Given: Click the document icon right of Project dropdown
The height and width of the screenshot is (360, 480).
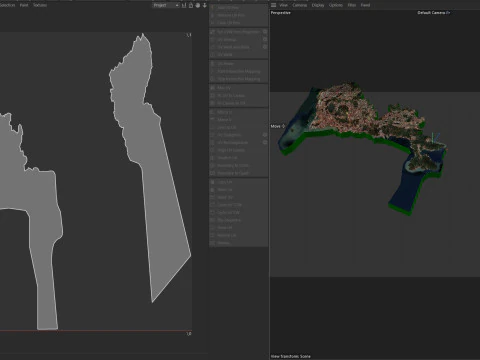Looking at the screenshot, I should tap(191, 5).
